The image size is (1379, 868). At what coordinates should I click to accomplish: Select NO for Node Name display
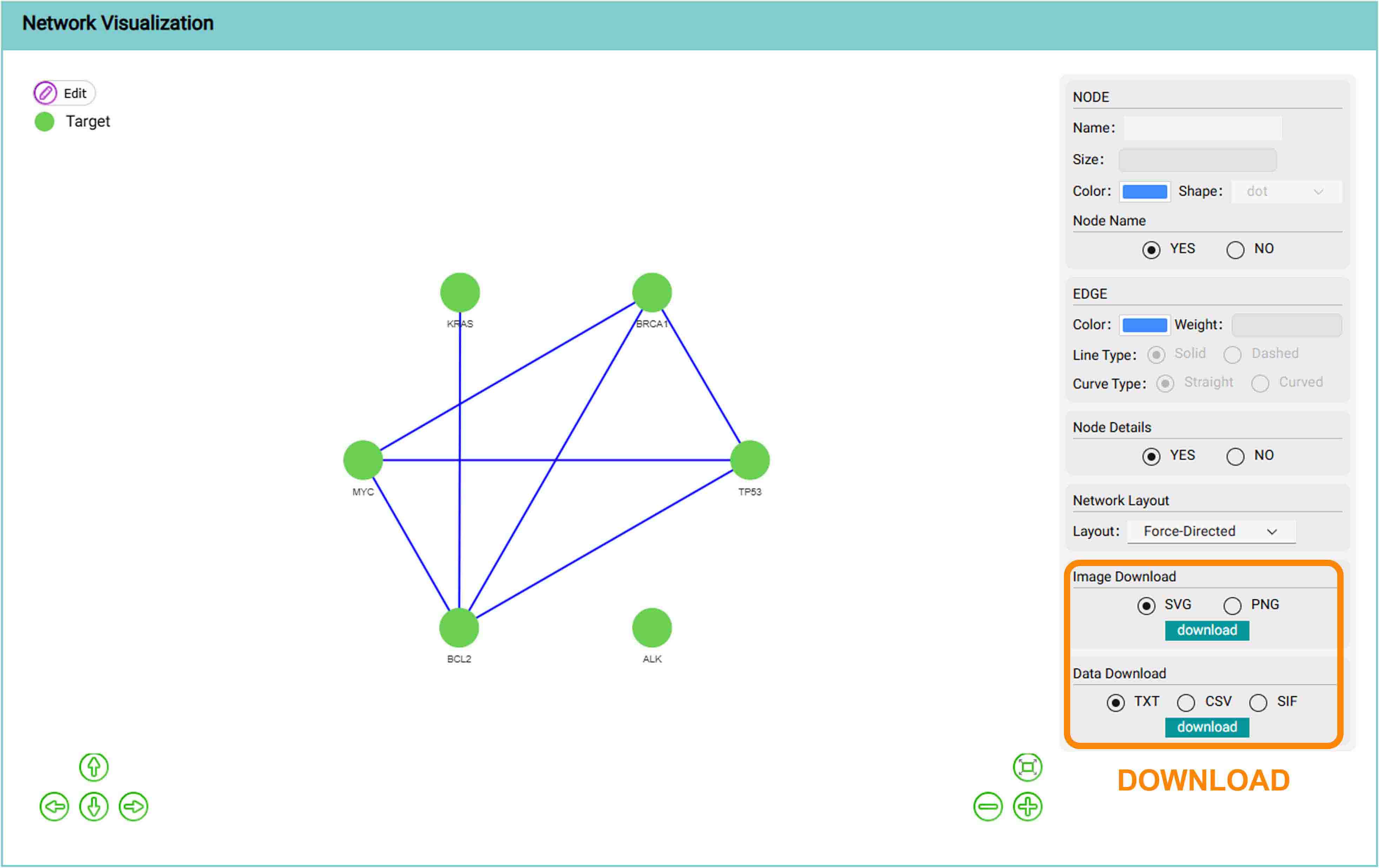tap(1235, 250)
